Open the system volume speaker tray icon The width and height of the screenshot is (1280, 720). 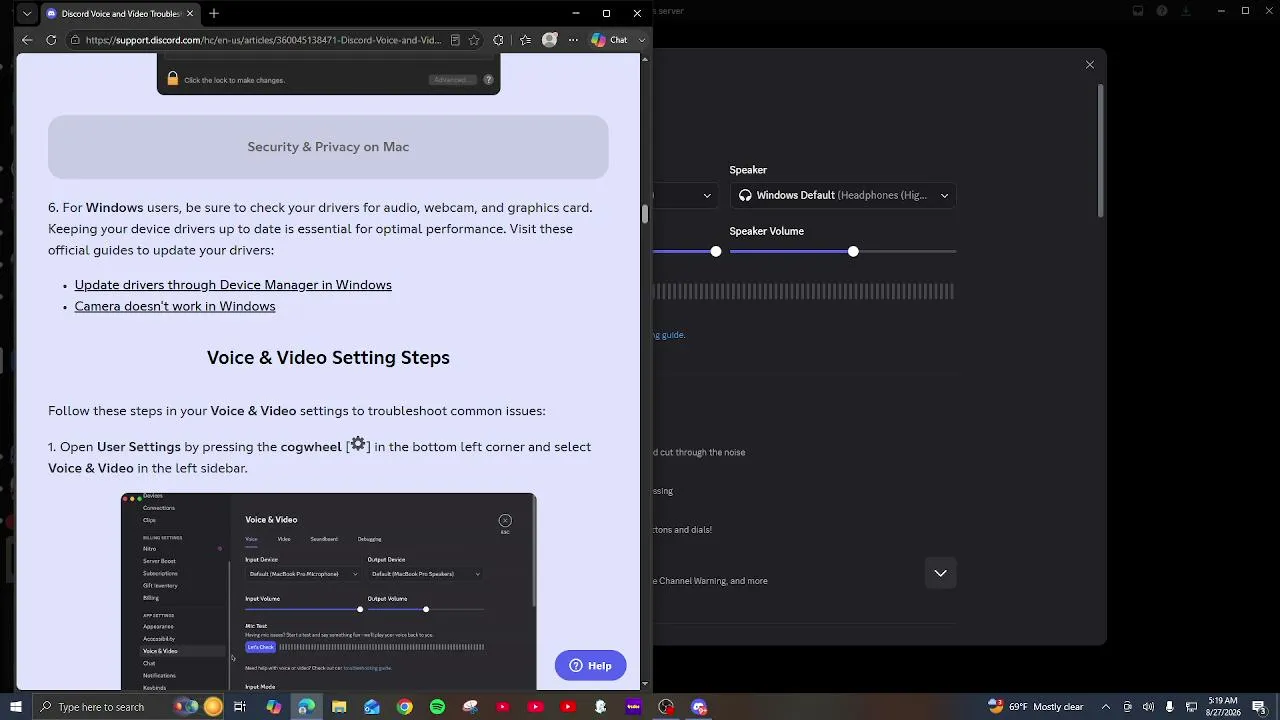tap(1148, 707)
